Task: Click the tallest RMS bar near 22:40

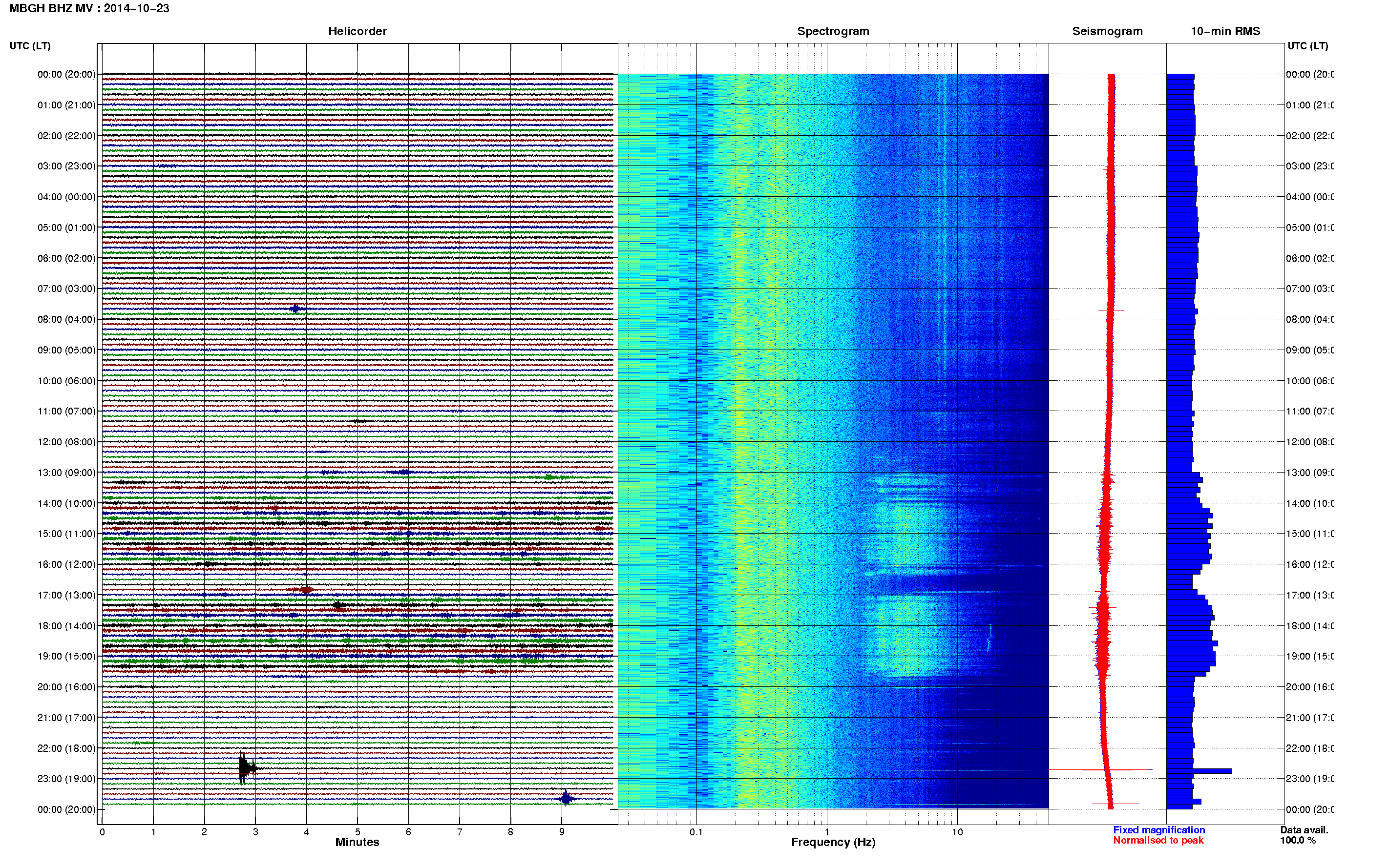Action: point(1199,771)
